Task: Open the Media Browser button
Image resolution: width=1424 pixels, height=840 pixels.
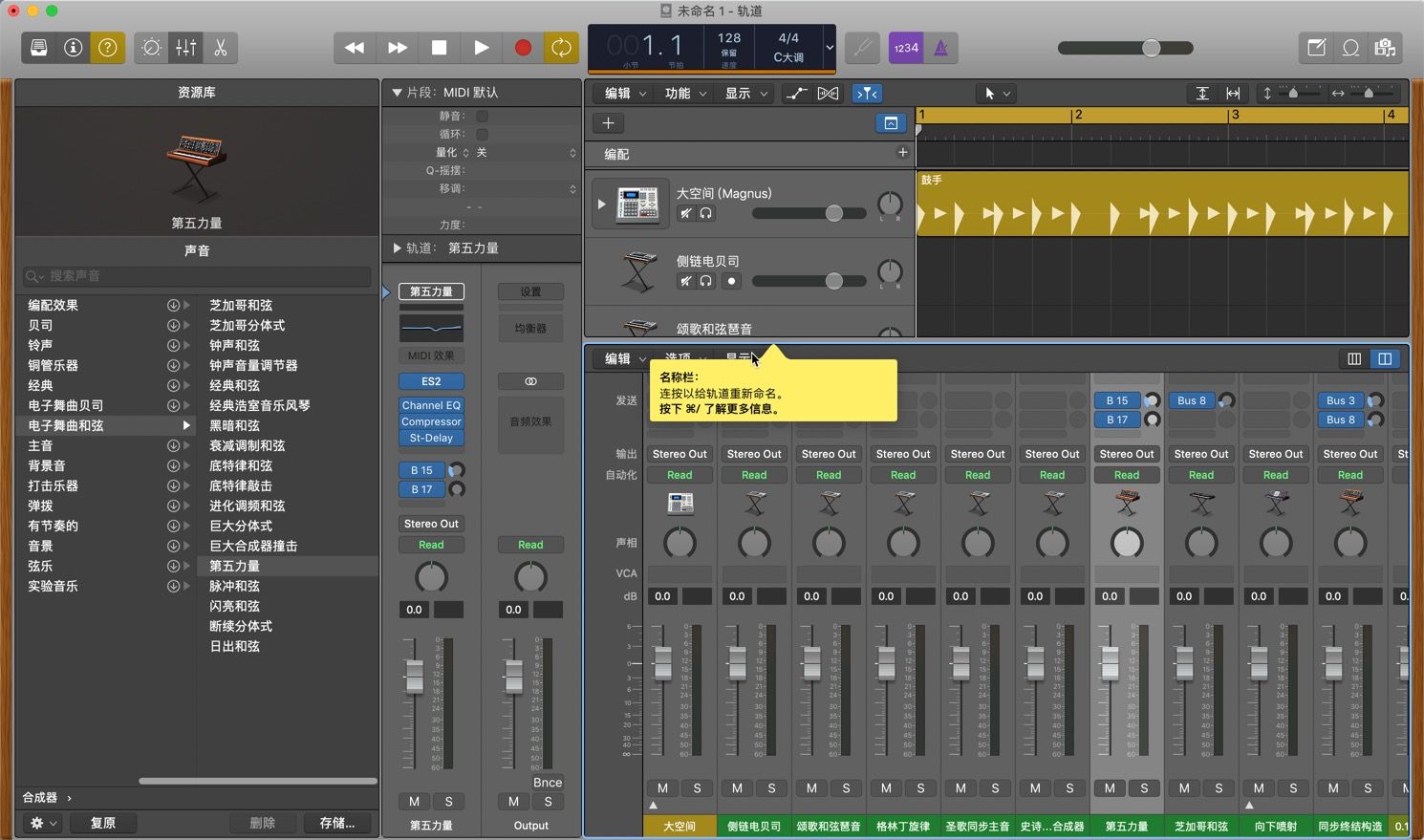Action: [1385, 48]
